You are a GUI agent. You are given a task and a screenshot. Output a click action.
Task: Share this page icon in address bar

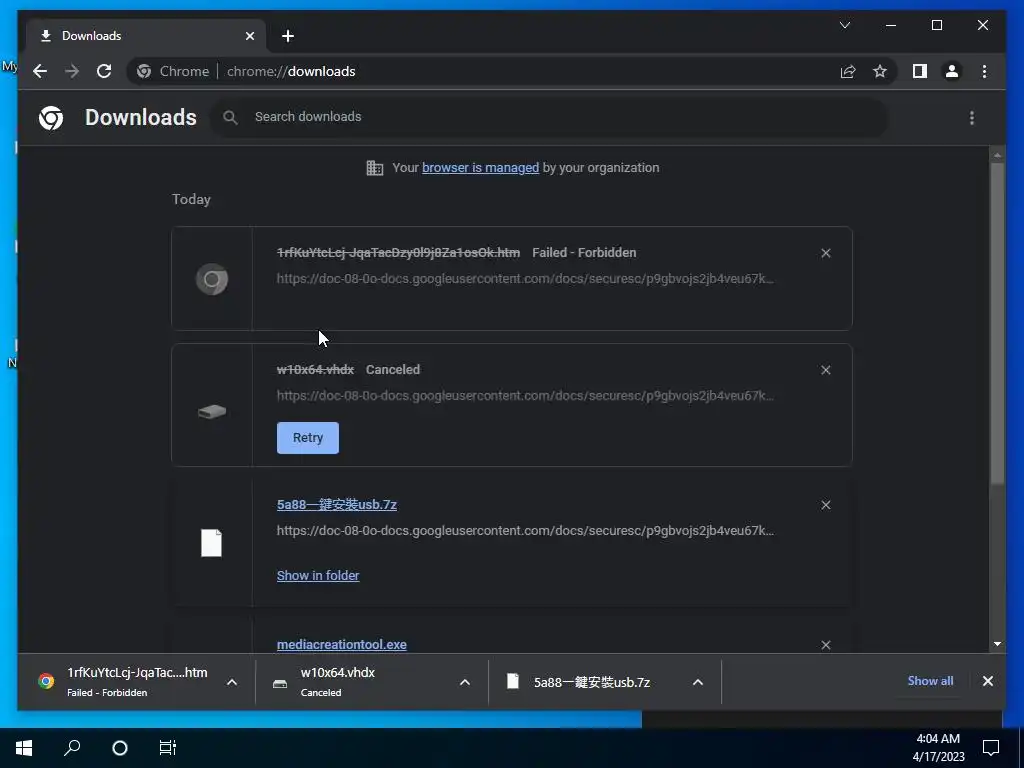coord(848,71)
